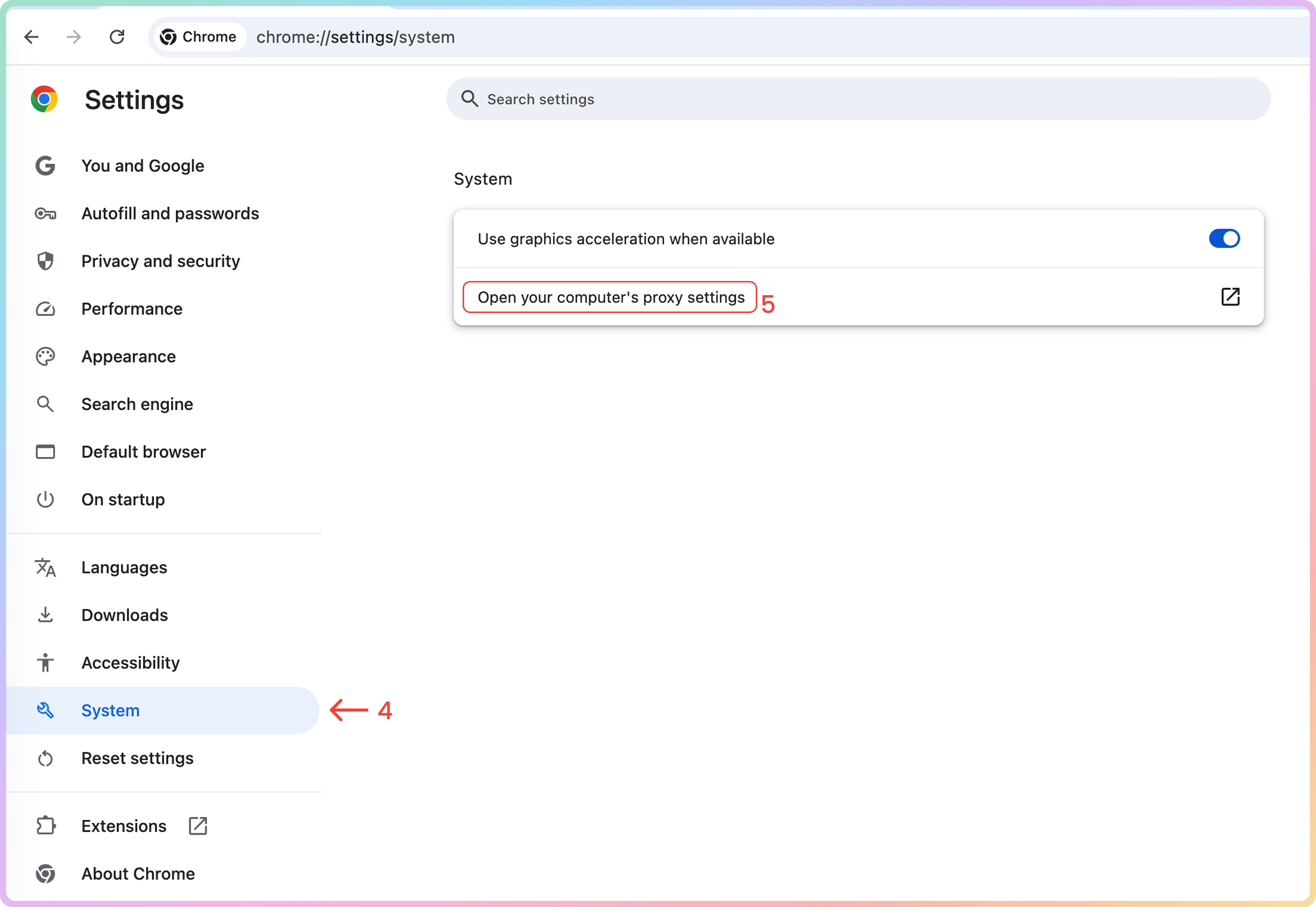This screenshot has width=1316, height=907.
Task: Toggle graphics acceleration switch off
Action: [x=1224, y=239]
